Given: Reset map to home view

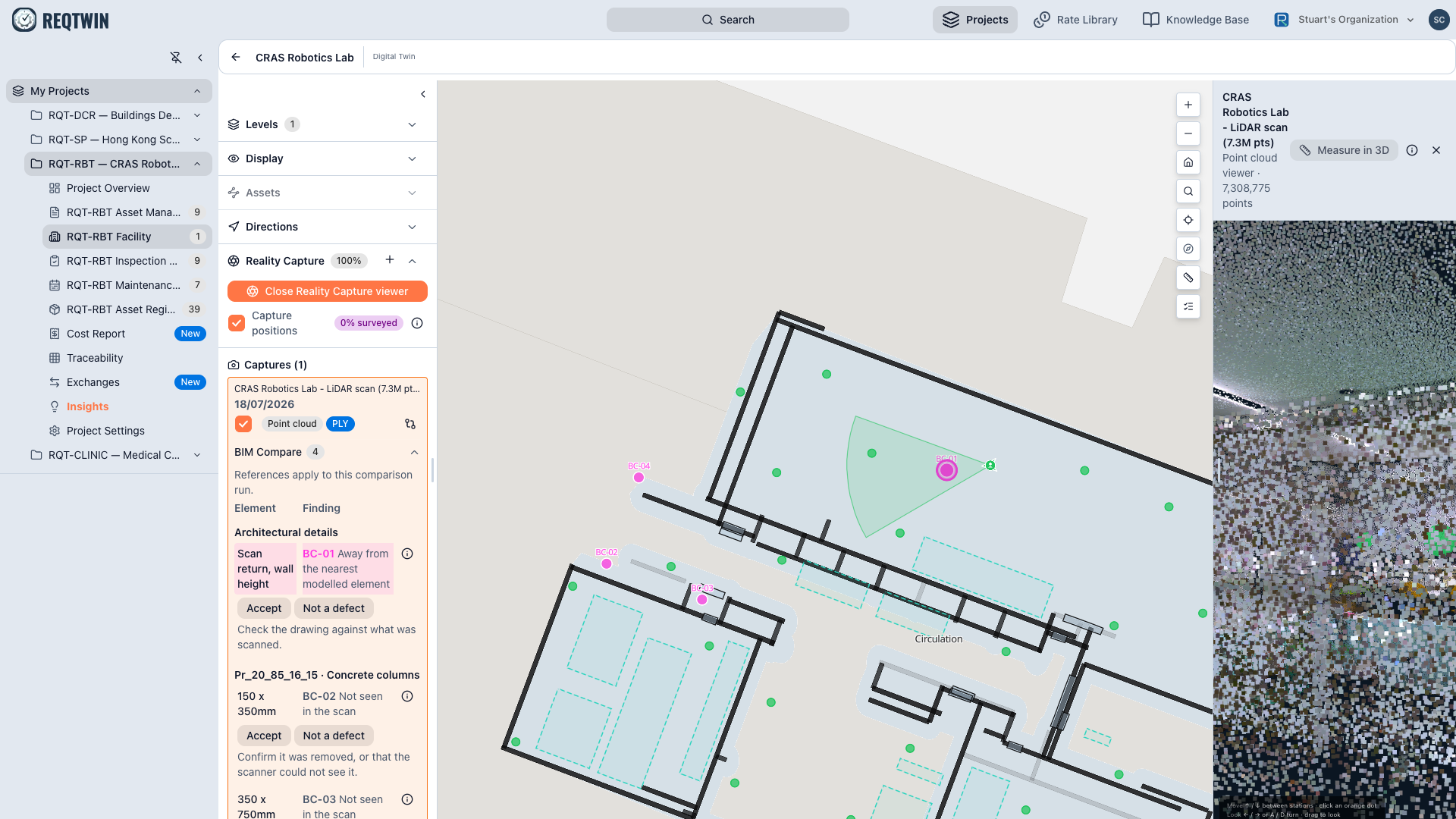Looking at the screenshot, I should [x=1188, y=162].
